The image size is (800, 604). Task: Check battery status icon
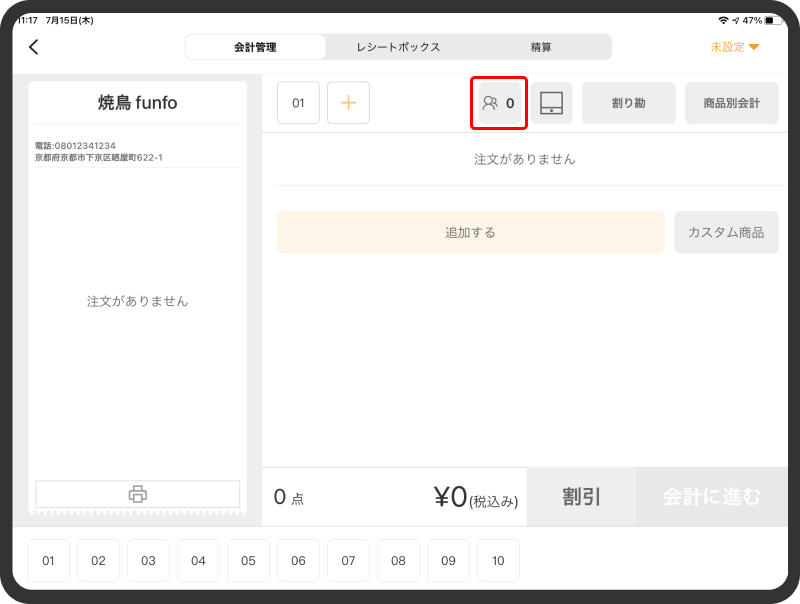click(x=772, y=20)
